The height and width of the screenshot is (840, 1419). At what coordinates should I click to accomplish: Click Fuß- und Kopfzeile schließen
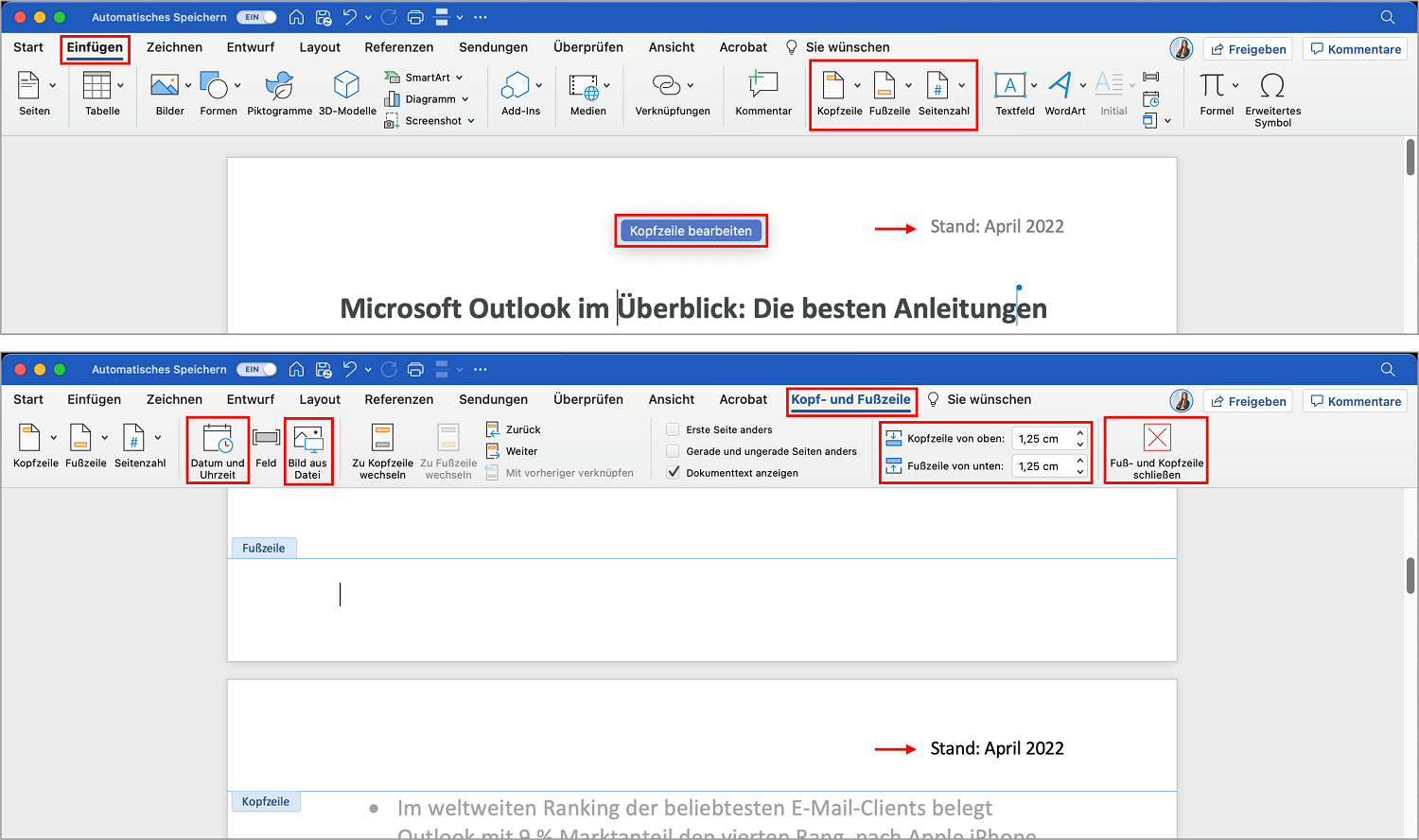[x=1156, y=451]
